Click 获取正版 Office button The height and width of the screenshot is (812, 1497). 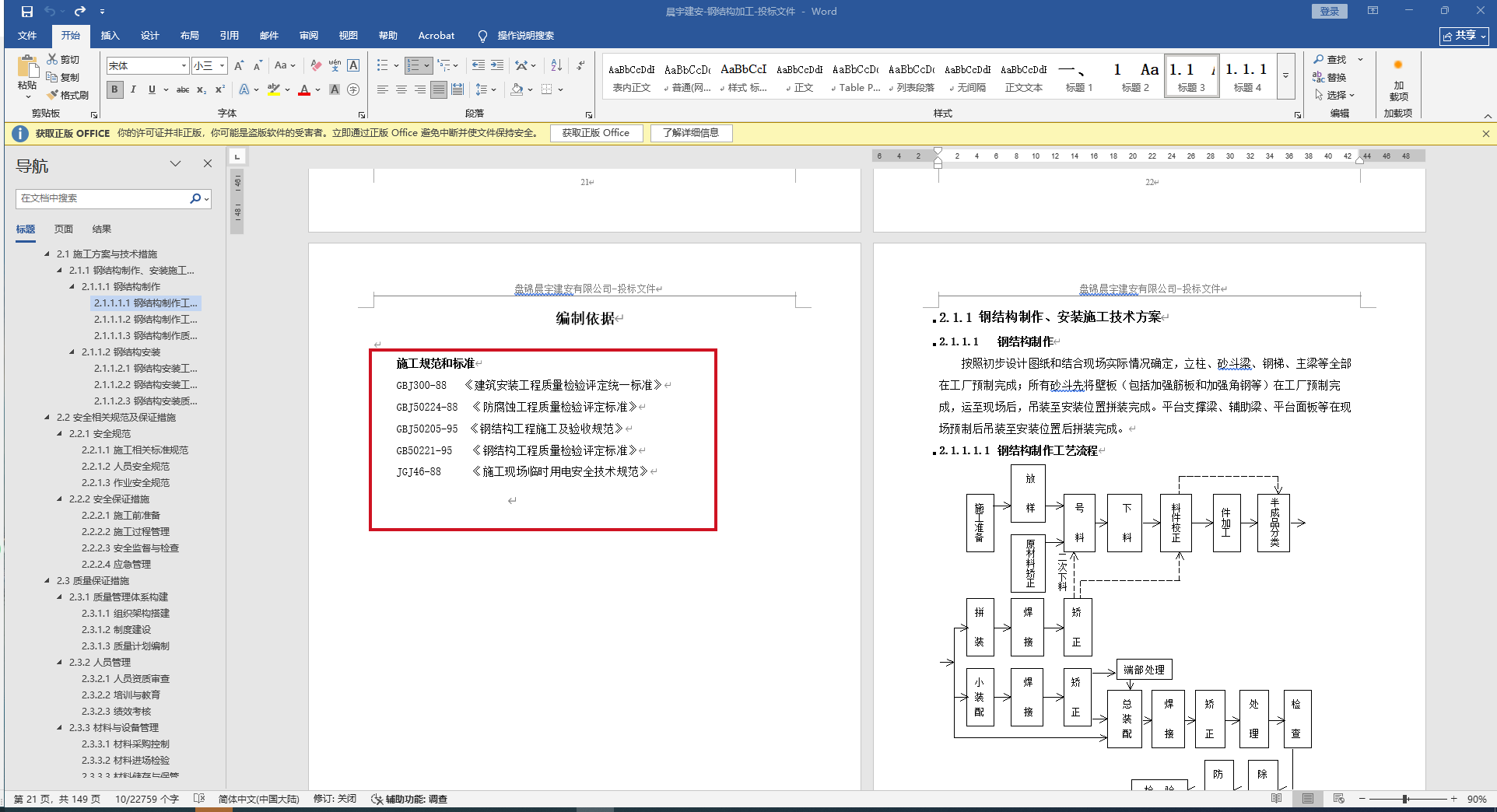pos(596,133)
